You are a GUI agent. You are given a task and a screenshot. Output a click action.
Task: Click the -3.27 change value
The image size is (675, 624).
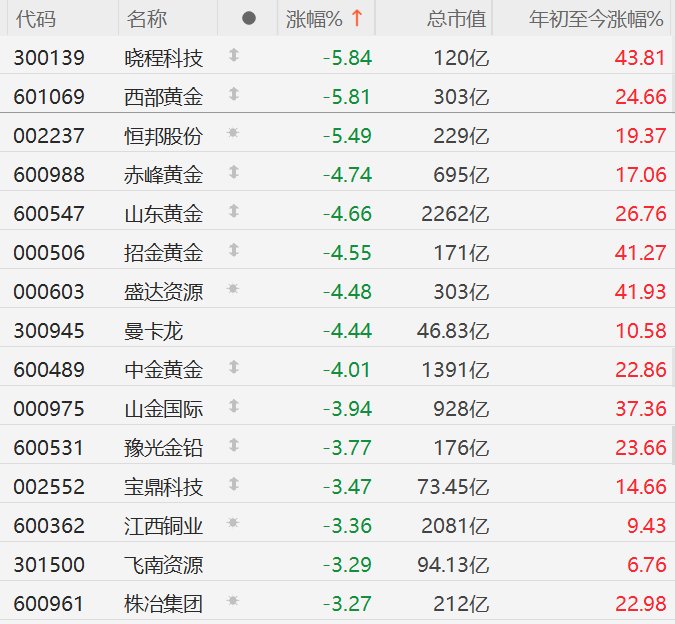coord(347,604)
